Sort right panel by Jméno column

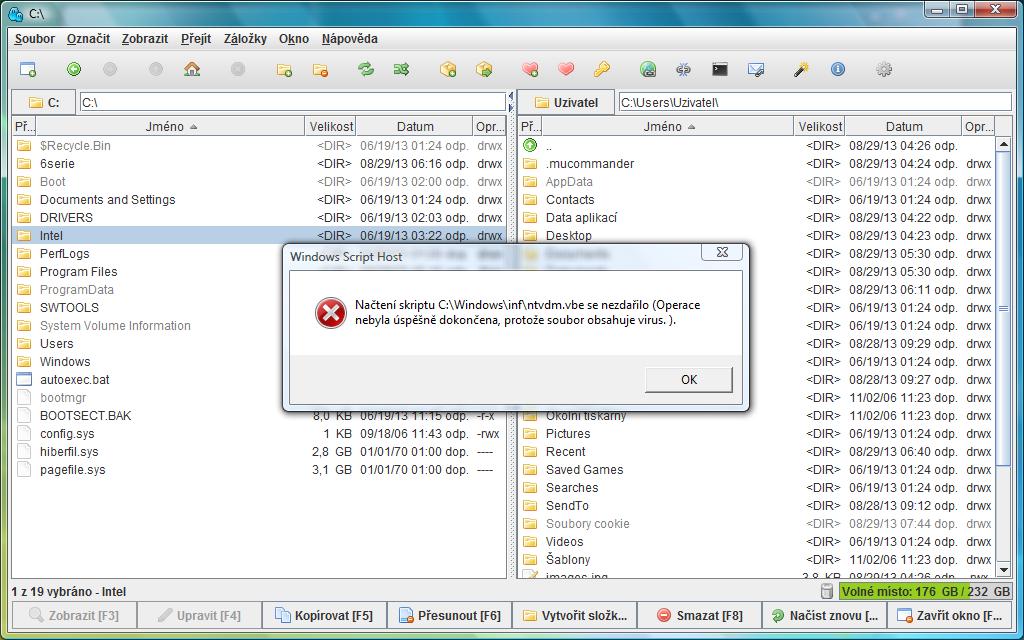coord(668,127)
